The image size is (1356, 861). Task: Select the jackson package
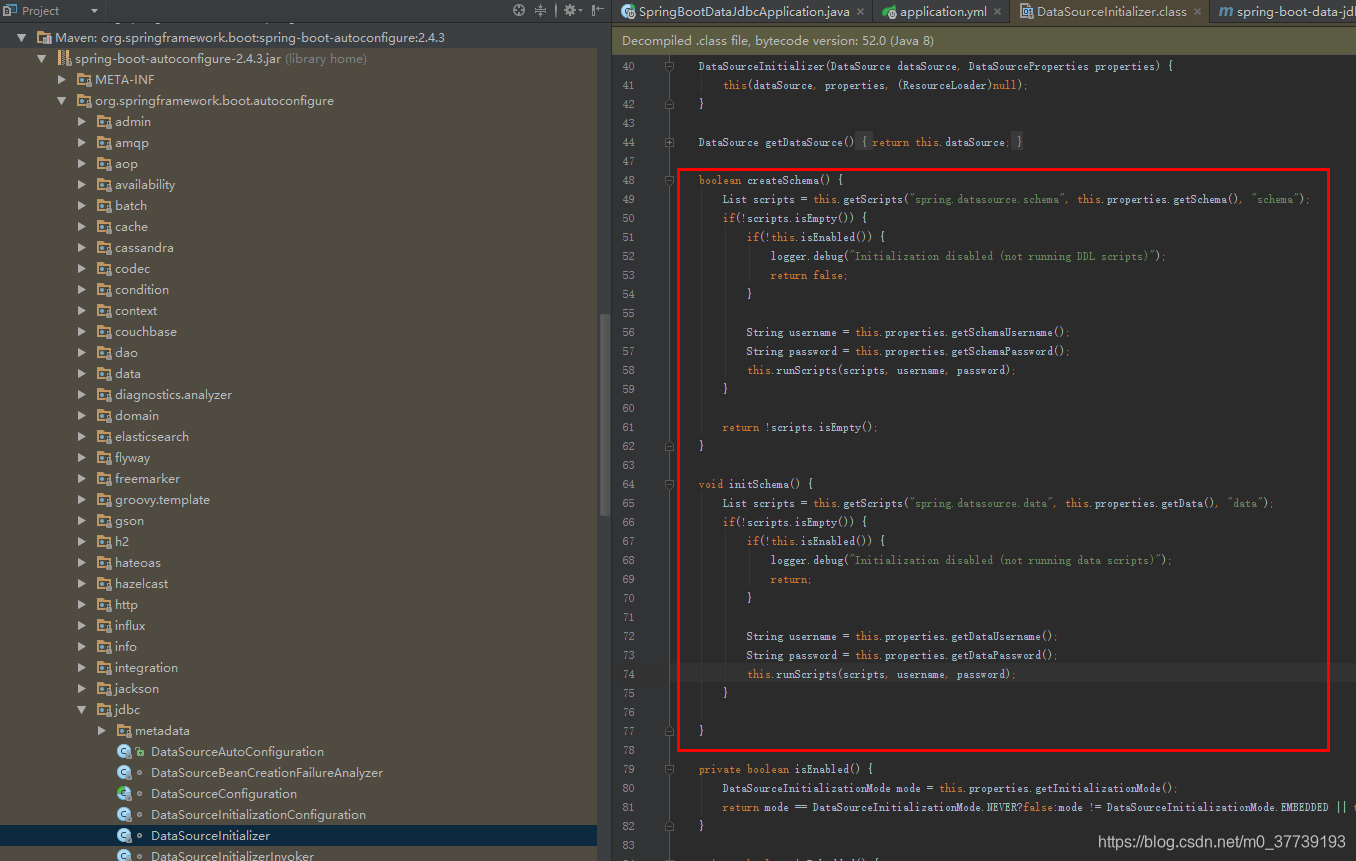[136, 689]
